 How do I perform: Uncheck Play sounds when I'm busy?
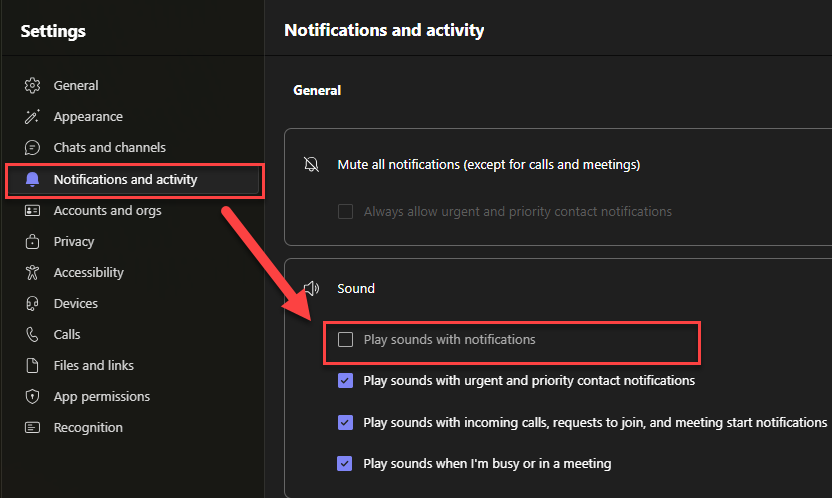point(346,464)
